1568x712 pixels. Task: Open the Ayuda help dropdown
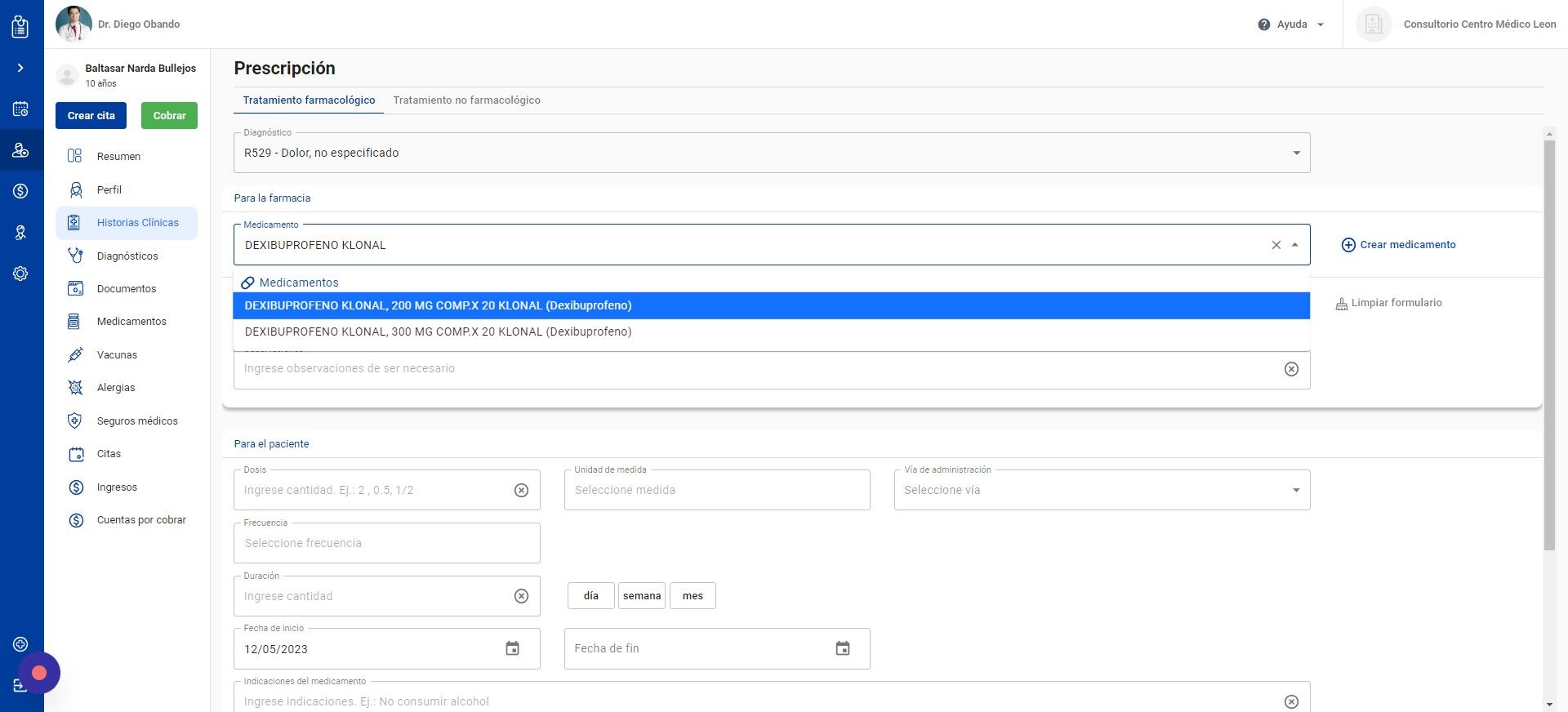point(1291,24)
